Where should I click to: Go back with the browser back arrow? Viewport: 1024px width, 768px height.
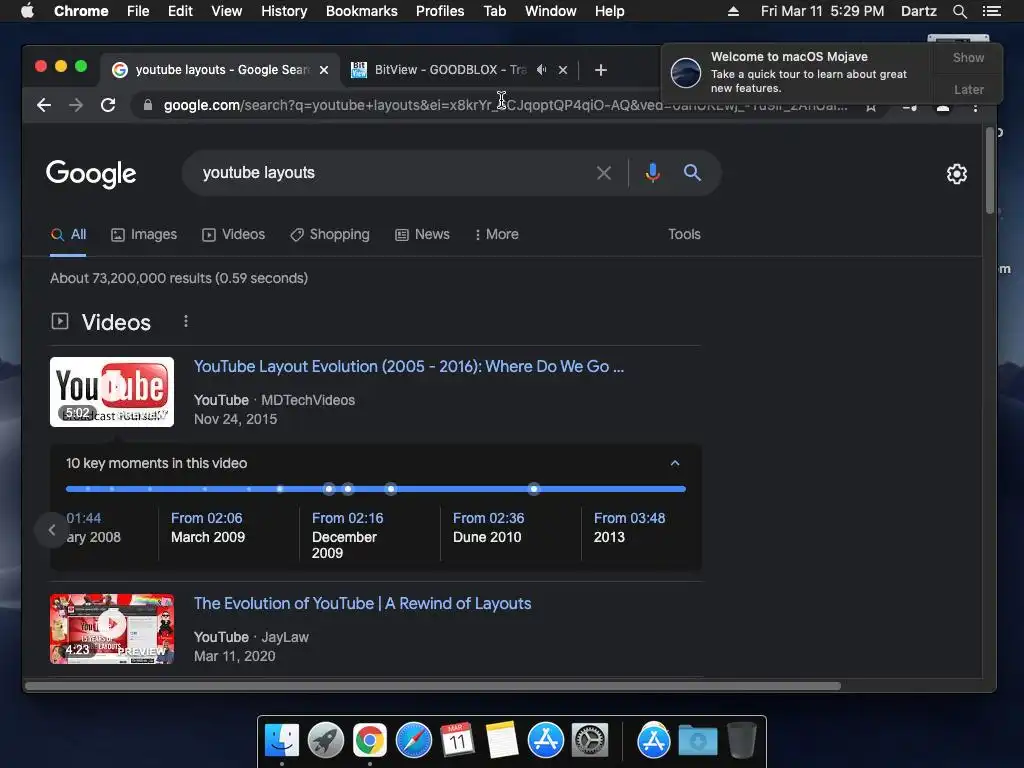44,105
